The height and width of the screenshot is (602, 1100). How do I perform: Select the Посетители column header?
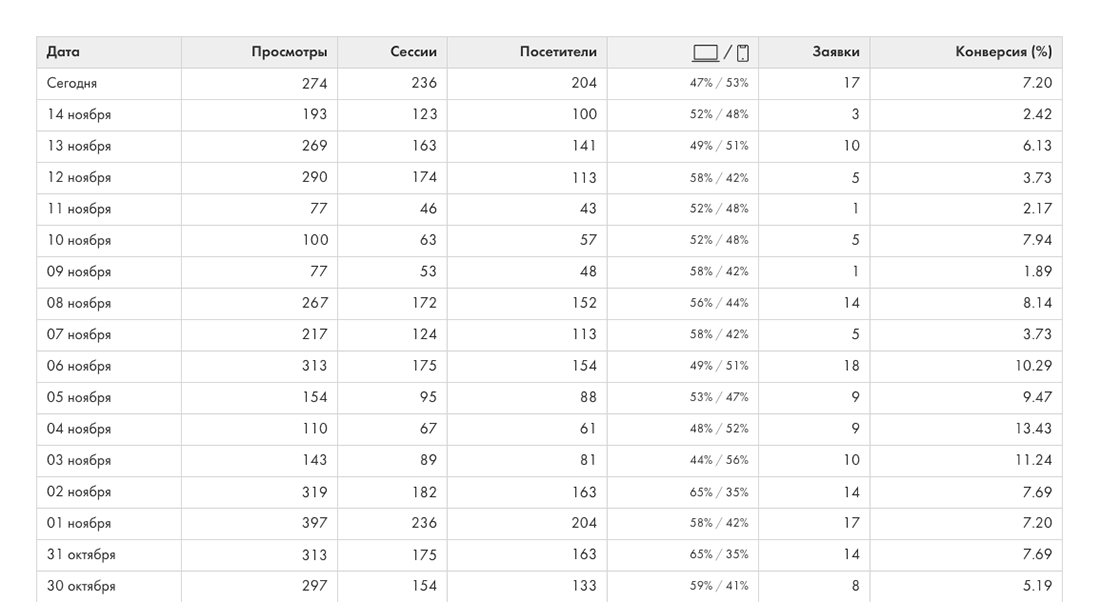558,52
